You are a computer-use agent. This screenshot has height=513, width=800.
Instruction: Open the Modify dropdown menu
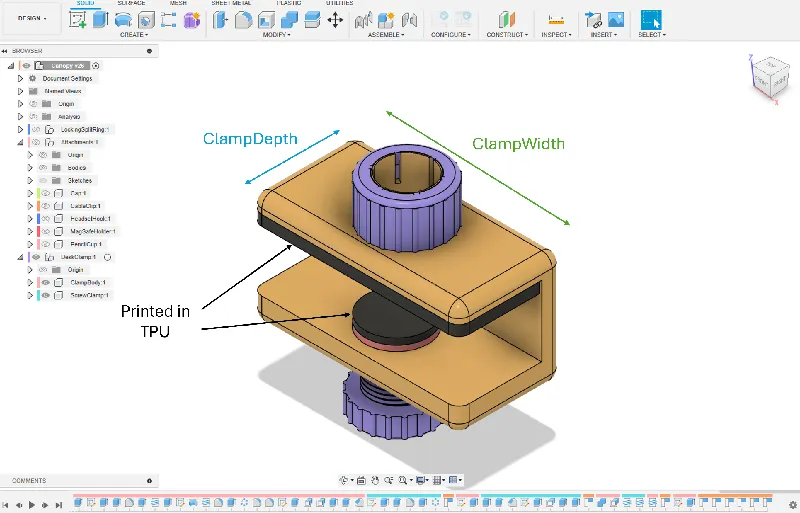click(277, 34)
